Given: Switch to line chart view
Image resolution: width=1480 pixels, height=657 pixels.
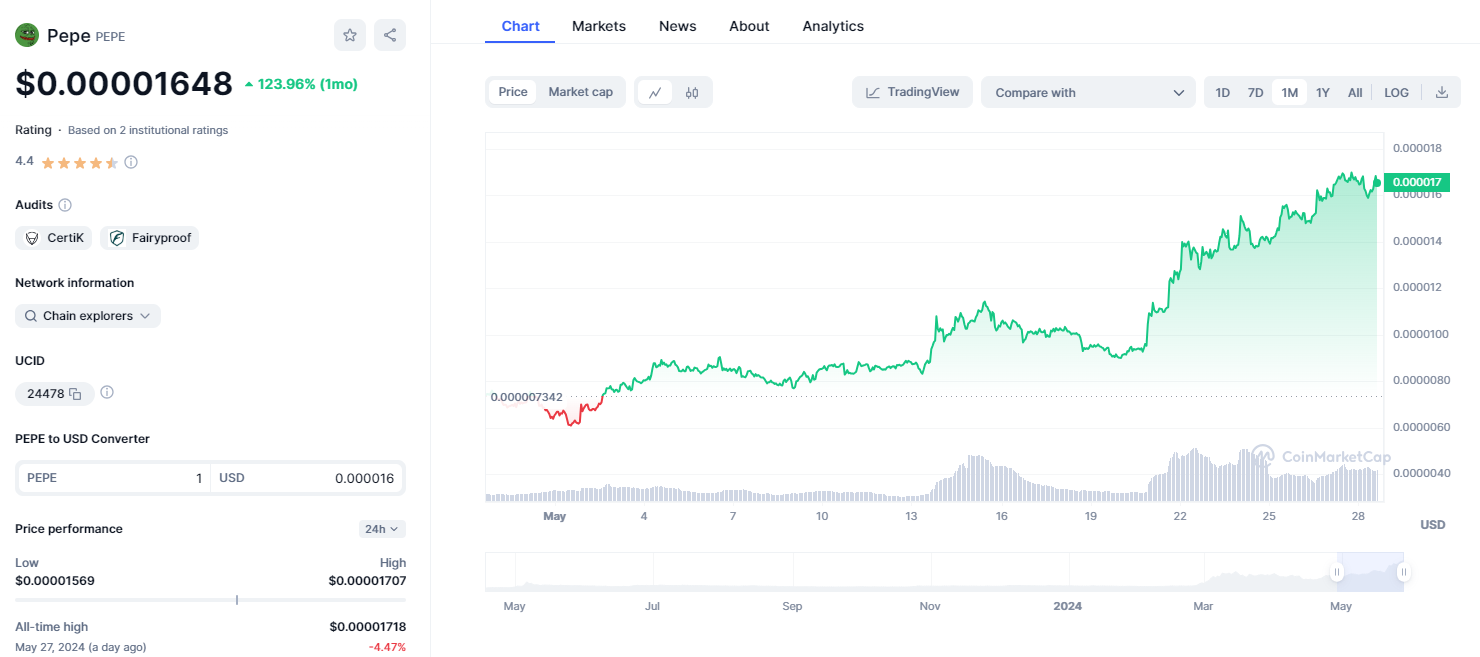Looking at the screenshot, I should click(x=655, y=92).
